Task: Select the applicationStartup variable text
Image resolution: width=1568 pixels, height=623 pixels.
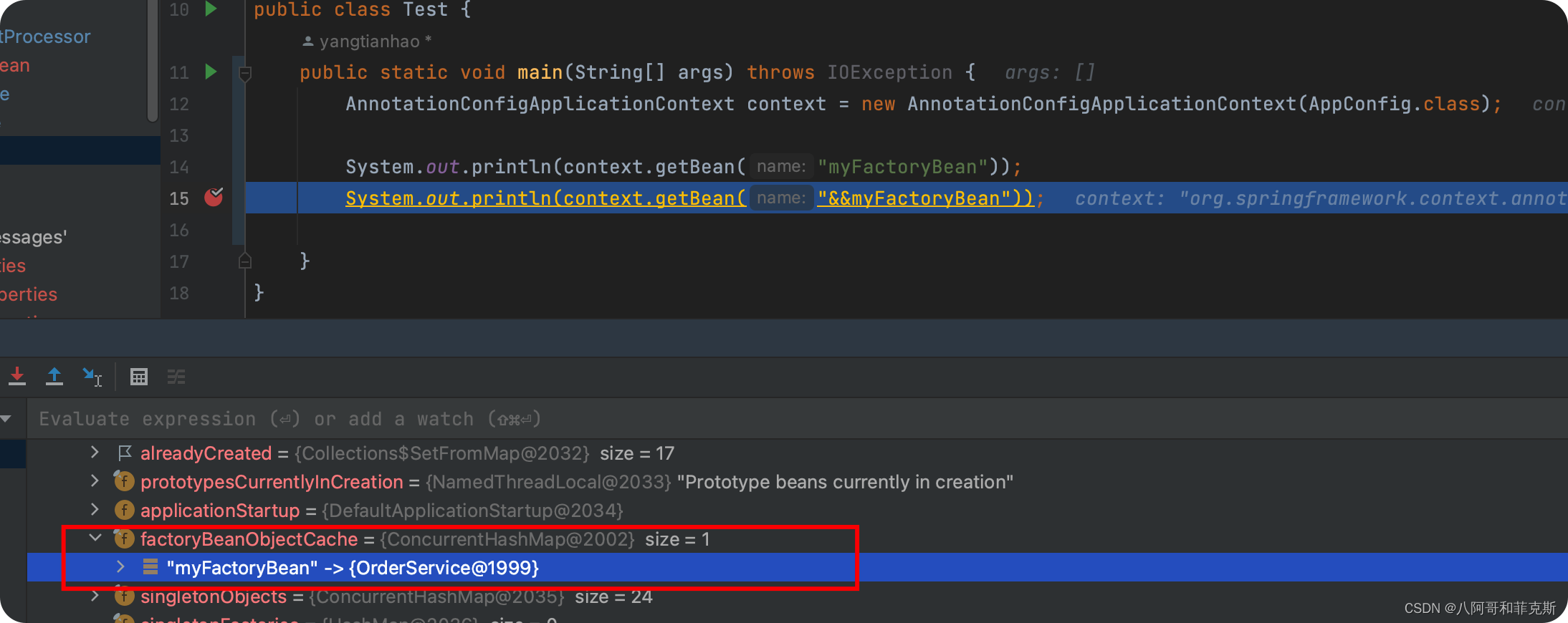Action: coord(220,511)
